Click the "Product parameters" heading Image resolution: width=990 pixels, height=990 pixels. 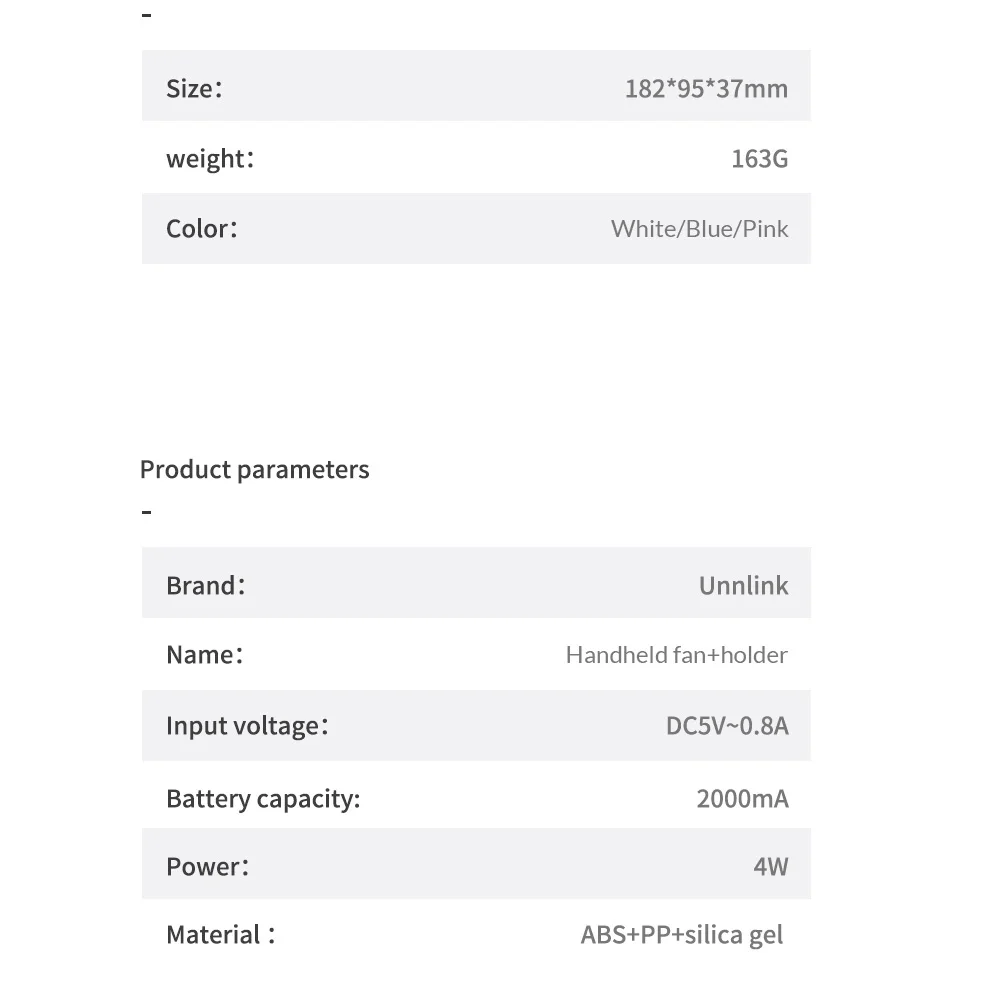[x=254, y=469]
